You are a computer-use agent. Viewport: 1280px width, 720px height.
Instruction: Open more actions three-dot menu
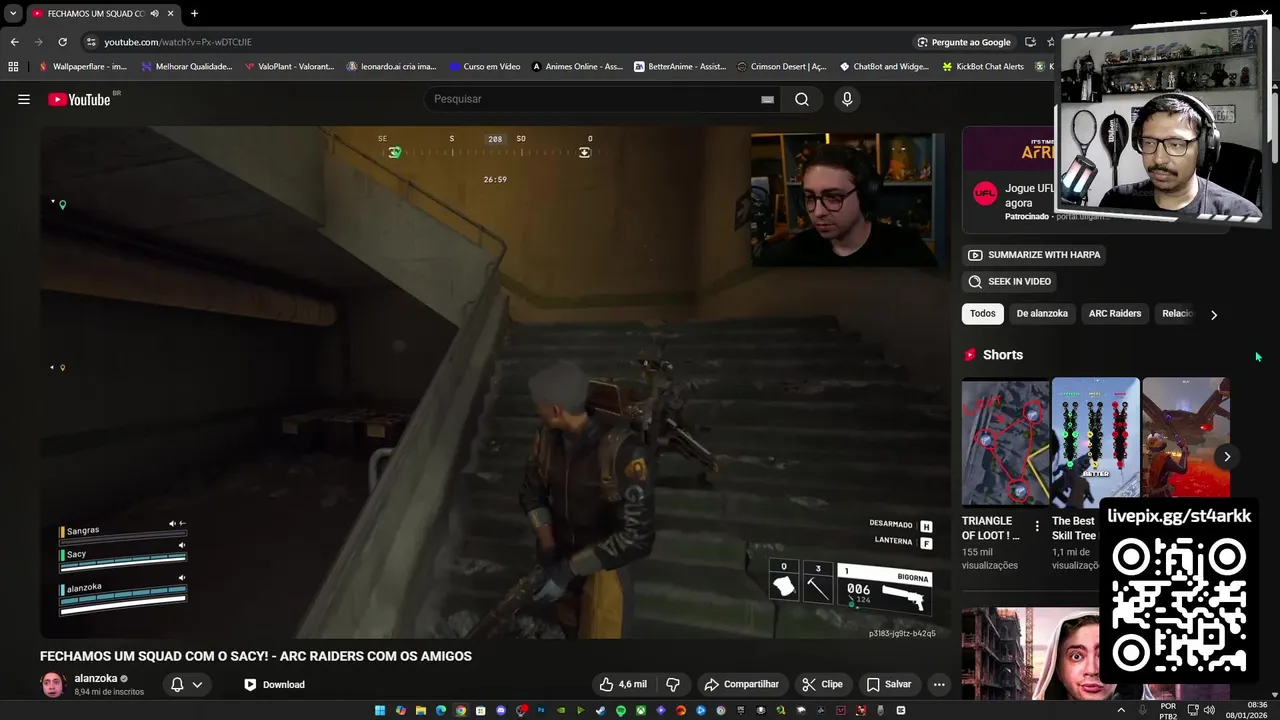939,684
